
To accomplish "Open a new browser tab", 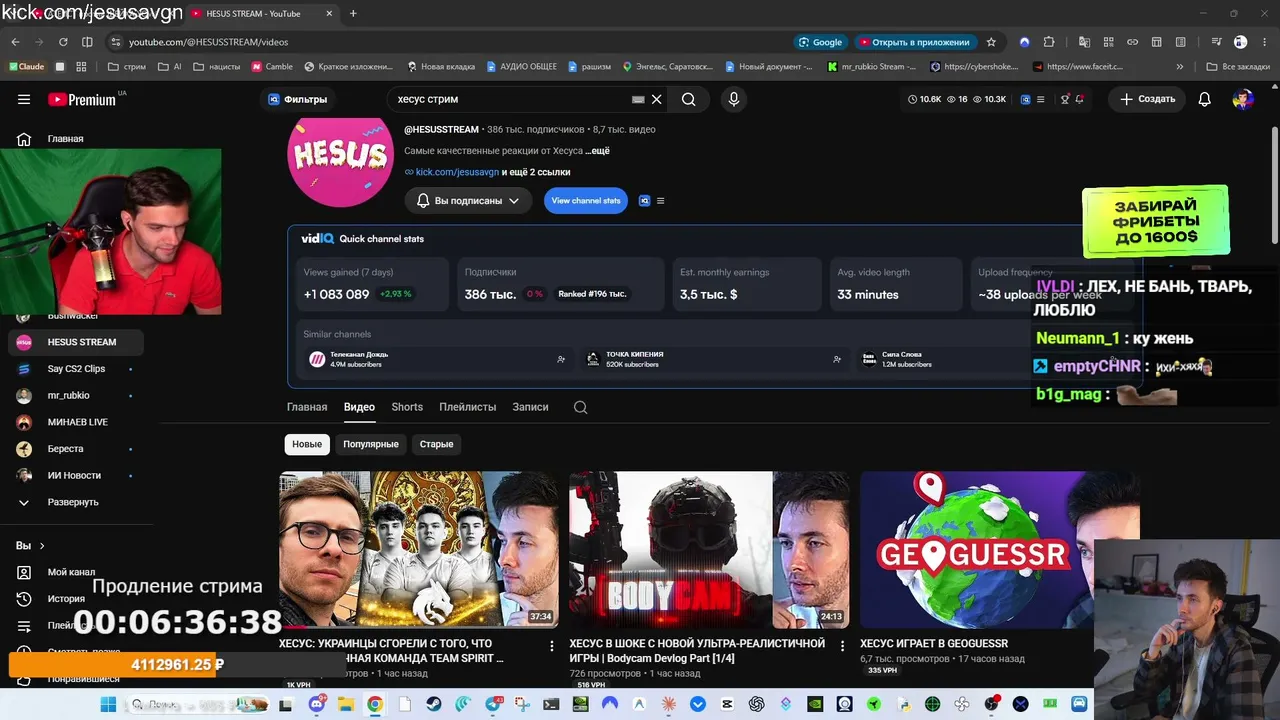I will pyautogui.click(x=353, y=13).
